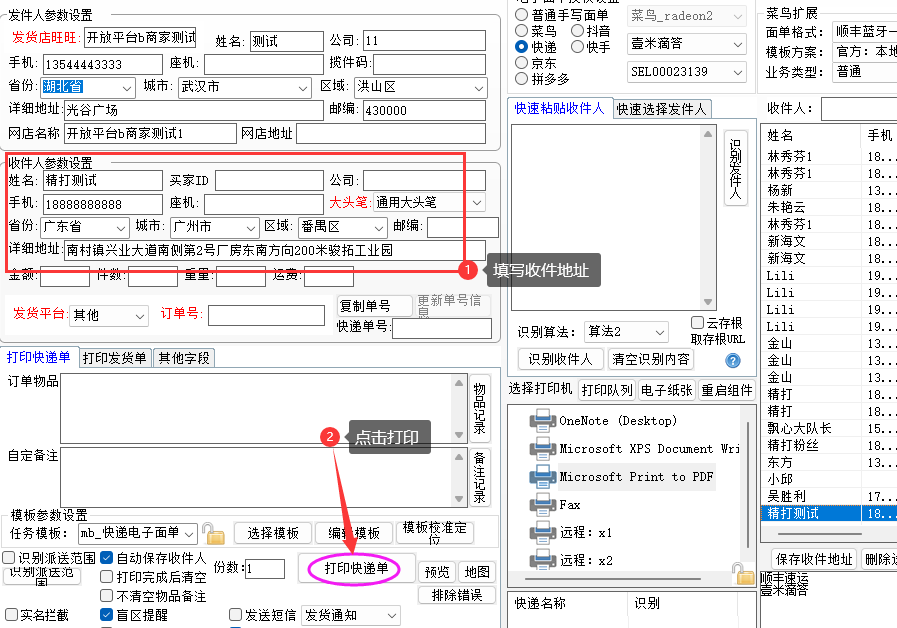This screenshot has width=897, height=628.
Task: Pick the 远程: x2 remote printer icon
Action: (543, 560)
